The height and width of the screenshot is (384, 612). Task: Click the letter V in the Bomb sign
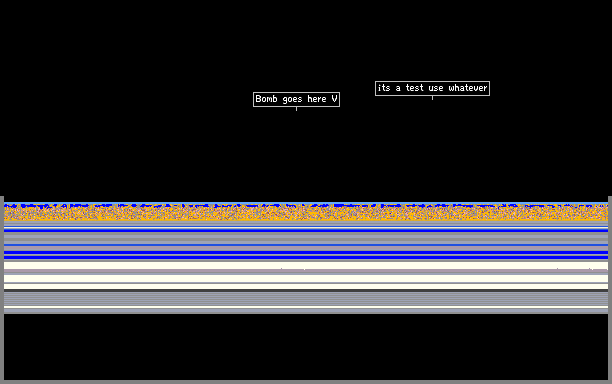point(334,99)
